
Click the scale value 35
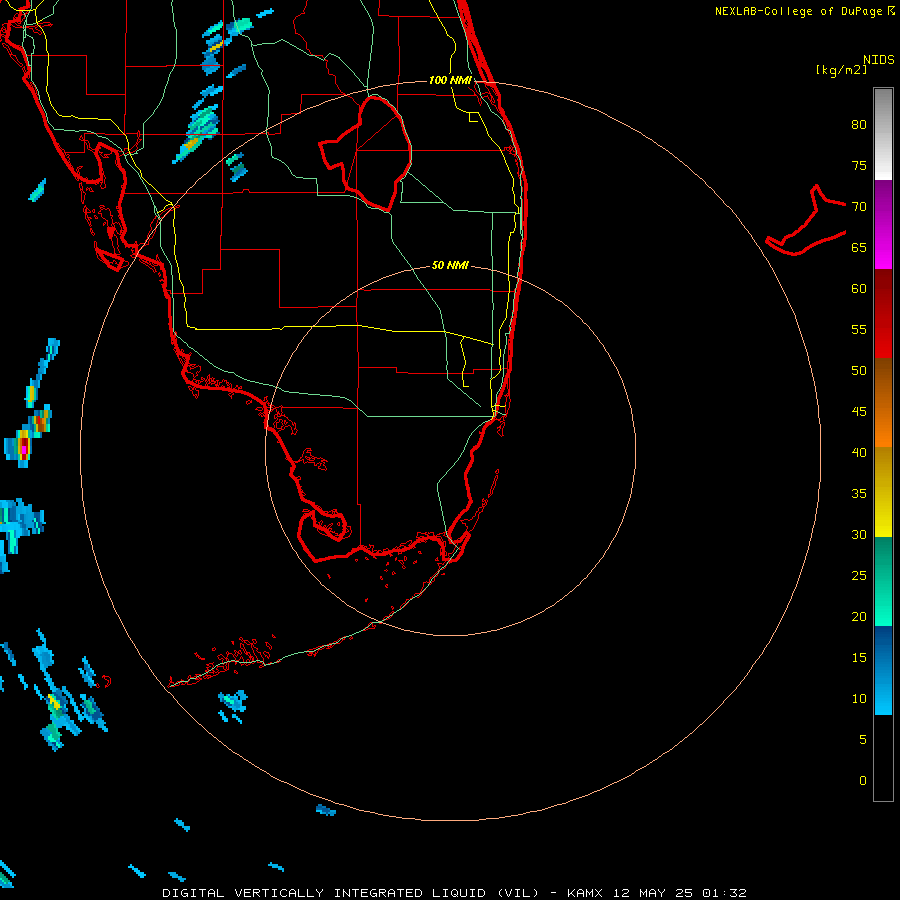(x=859, y=494)
